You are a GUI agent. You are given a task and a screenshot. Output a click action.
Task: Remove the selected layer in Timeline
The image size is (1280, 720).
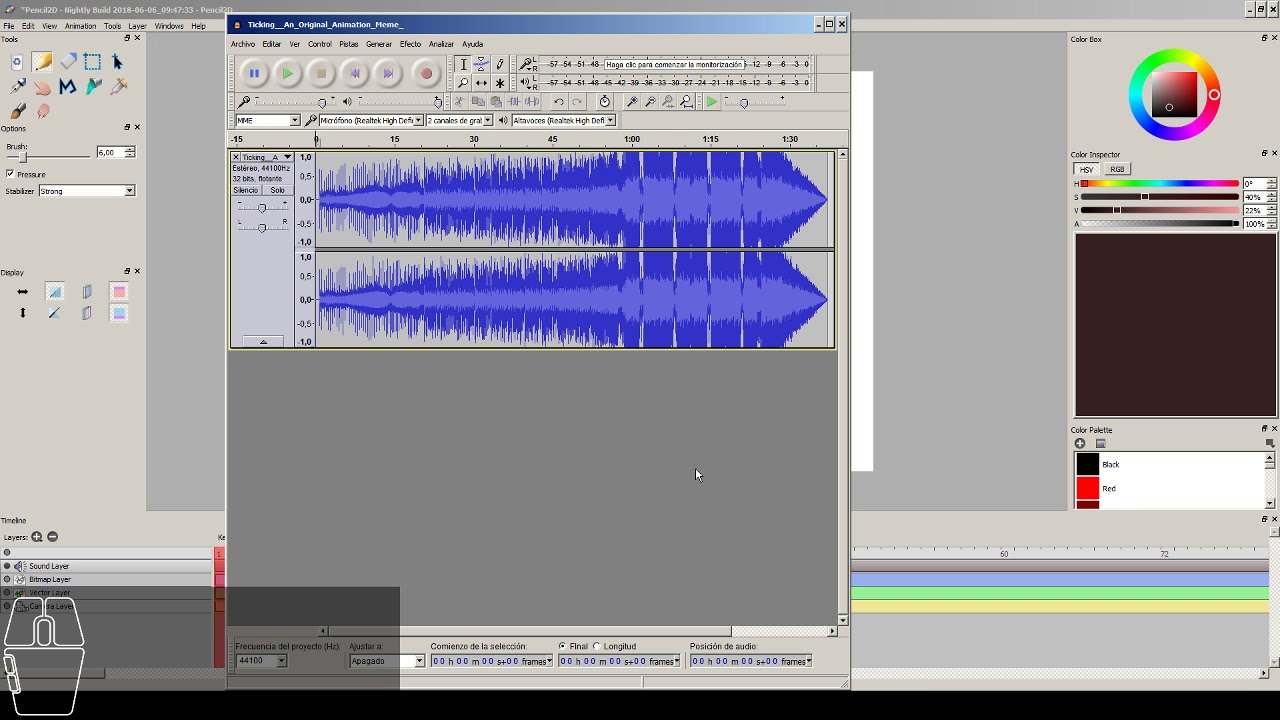point(53,537)
